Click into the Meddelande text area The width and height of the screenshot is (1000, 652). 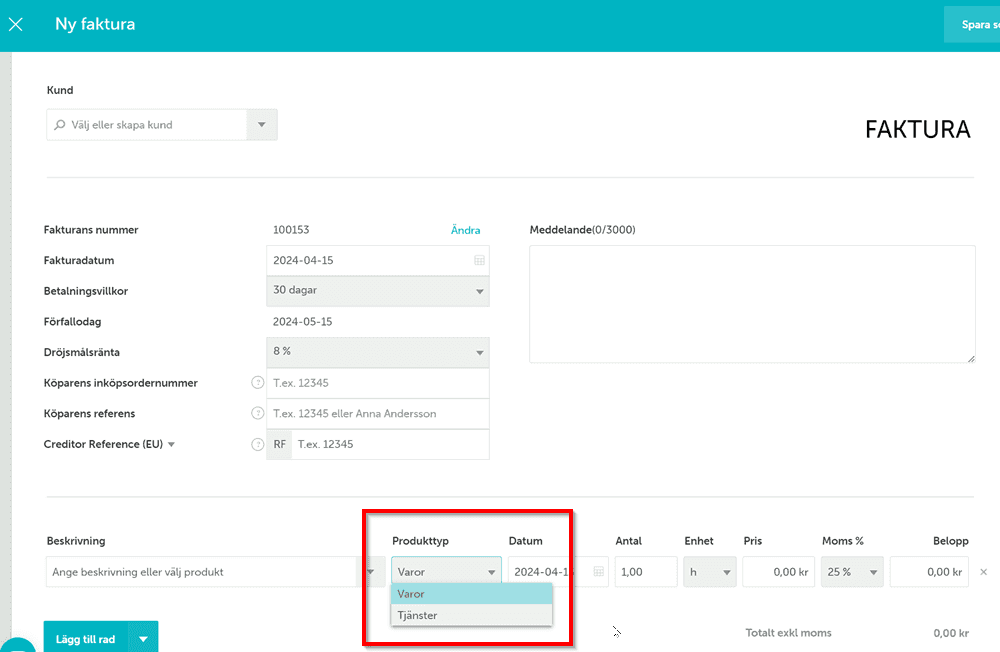(x=751, y=303)
